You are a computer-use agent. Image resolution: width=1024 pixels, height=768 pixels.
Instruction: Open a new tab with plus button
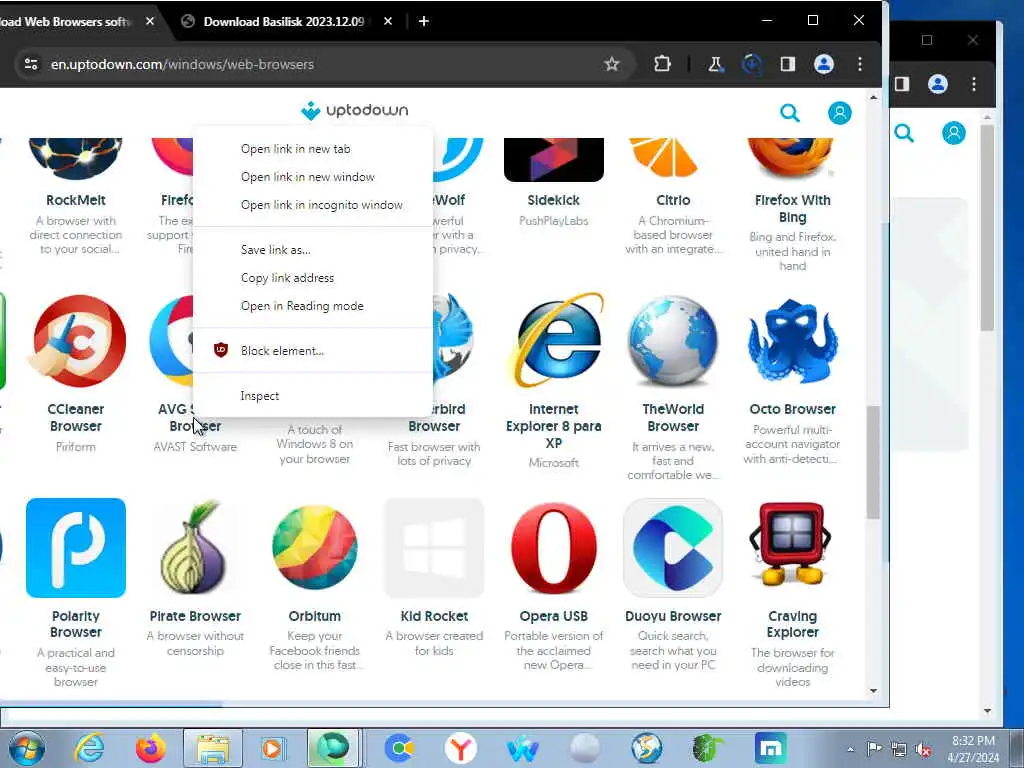(x=424, y=22)
